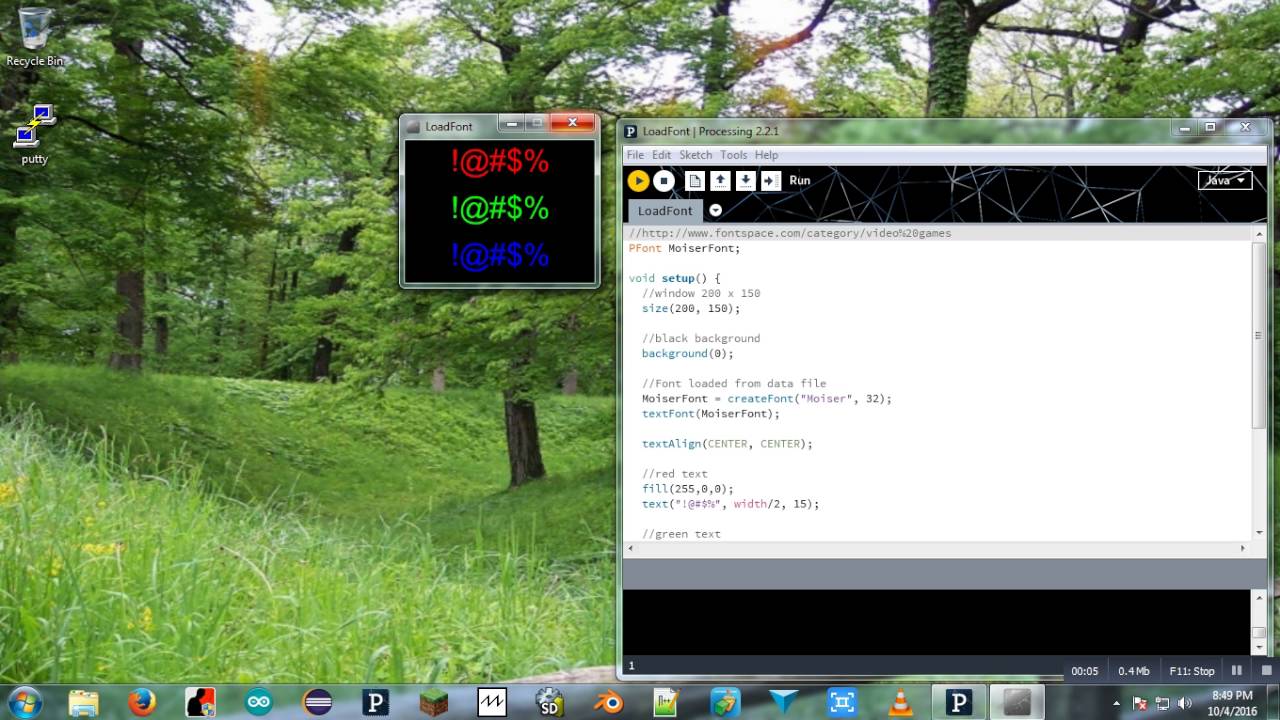Image resolution: width=1280 pixels, height=720 pixels.
Task: Create a new sketch with the New icon
Action: point(695,181)
